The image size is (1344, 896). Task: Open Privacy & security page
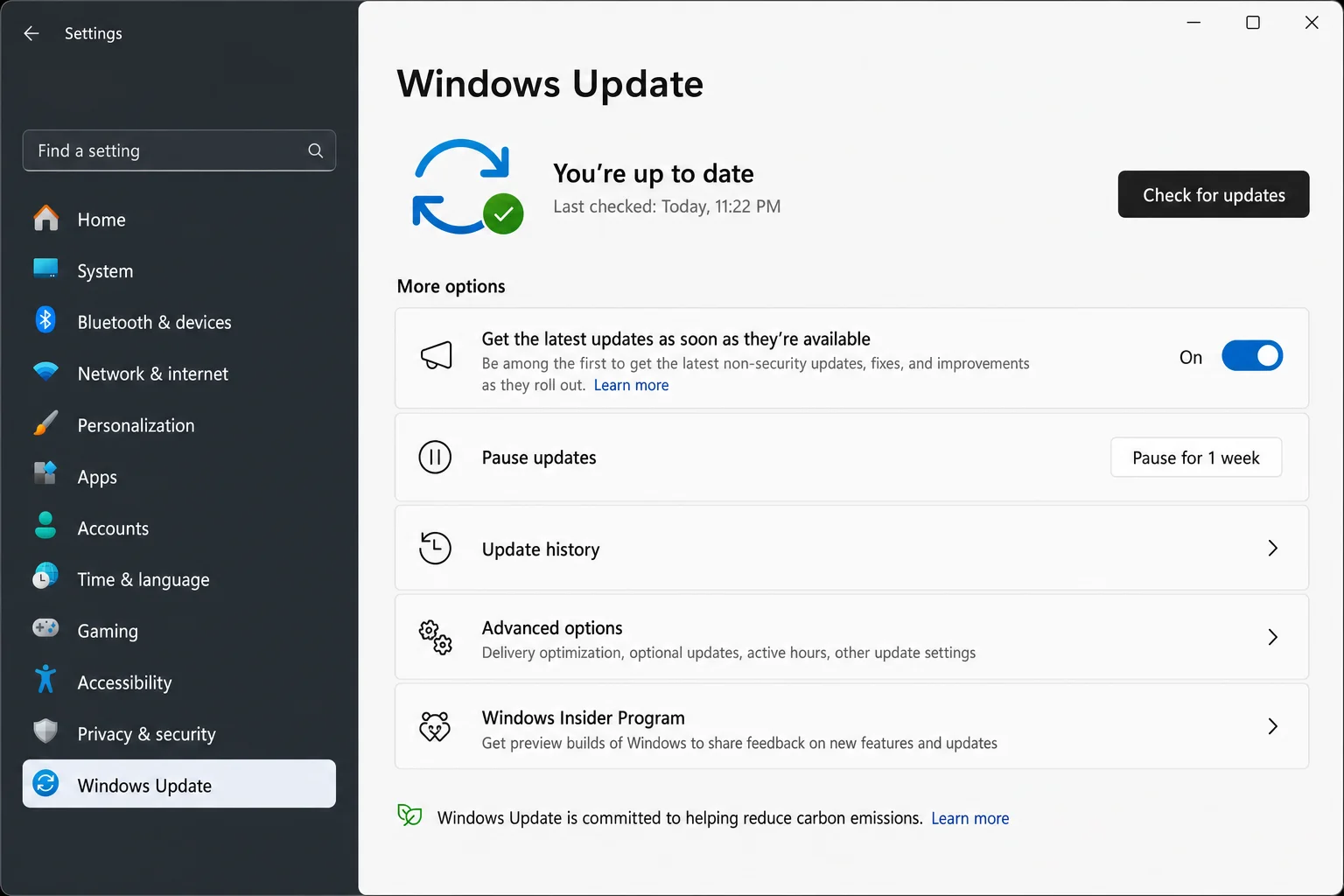[179, 734]
